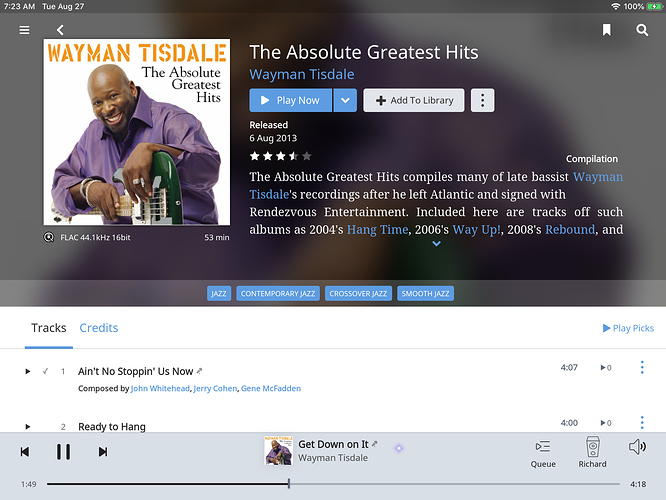666x500 pixels.
Task: Open the Queue icon
Action: pos(543,453)
